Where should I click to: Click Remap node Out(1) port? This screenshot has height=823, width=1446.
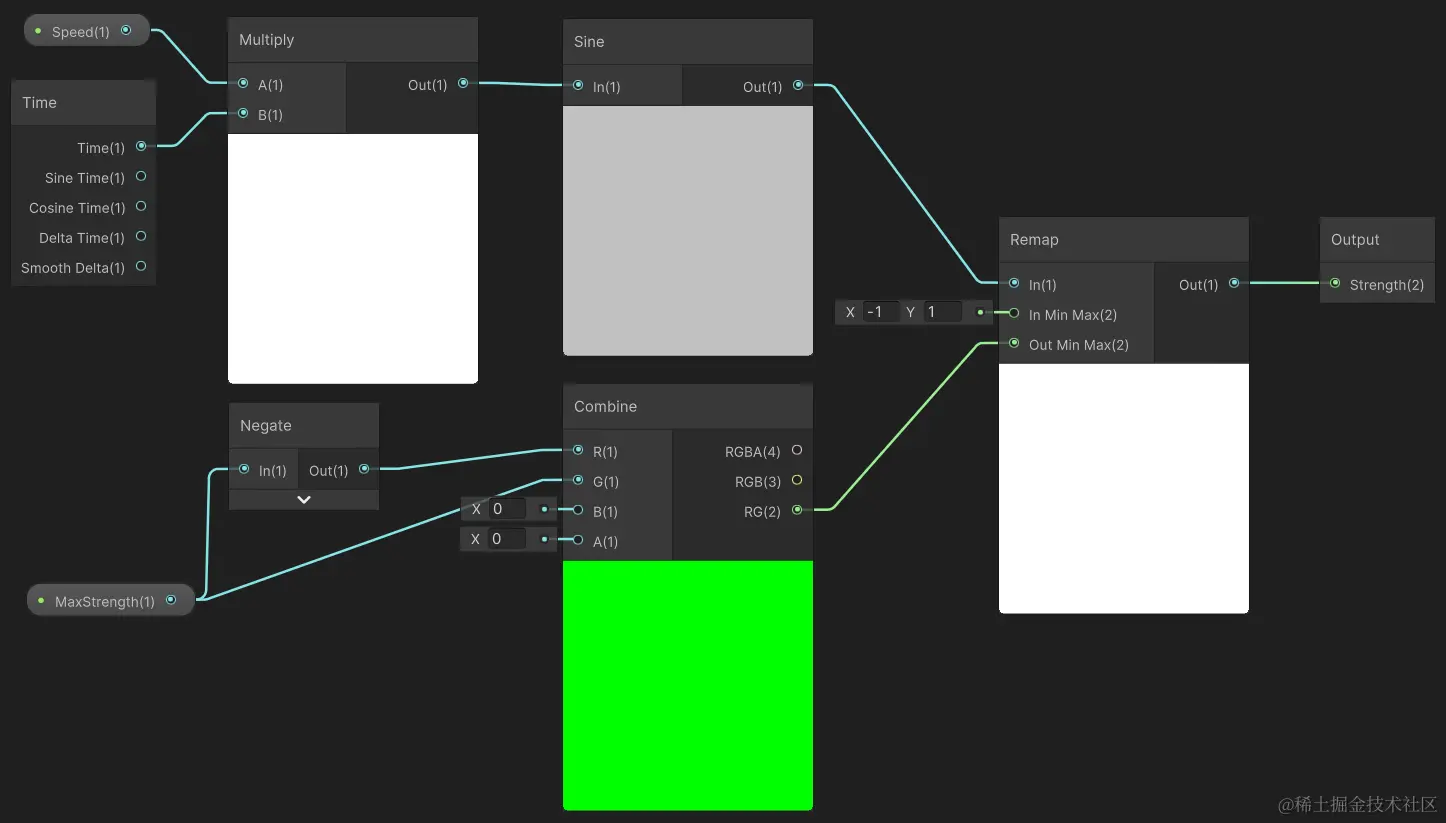click(x=1234, y=284)
